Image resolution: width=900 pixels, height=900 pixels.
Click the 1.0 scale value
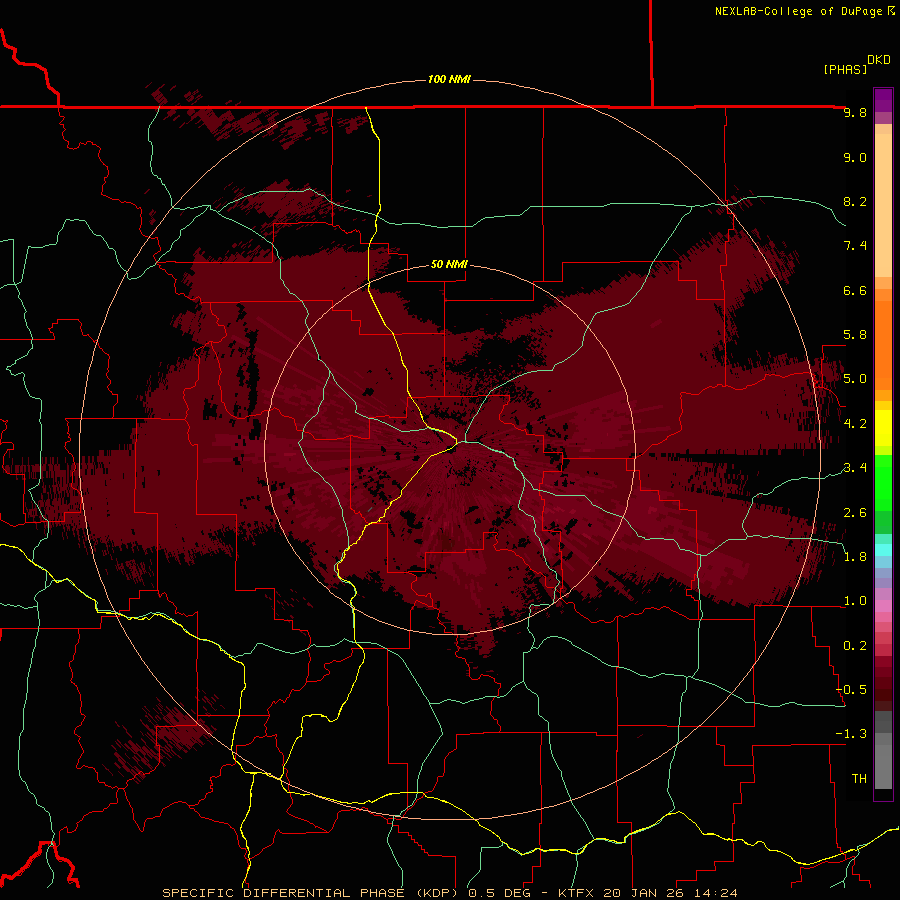click(855, 601)
